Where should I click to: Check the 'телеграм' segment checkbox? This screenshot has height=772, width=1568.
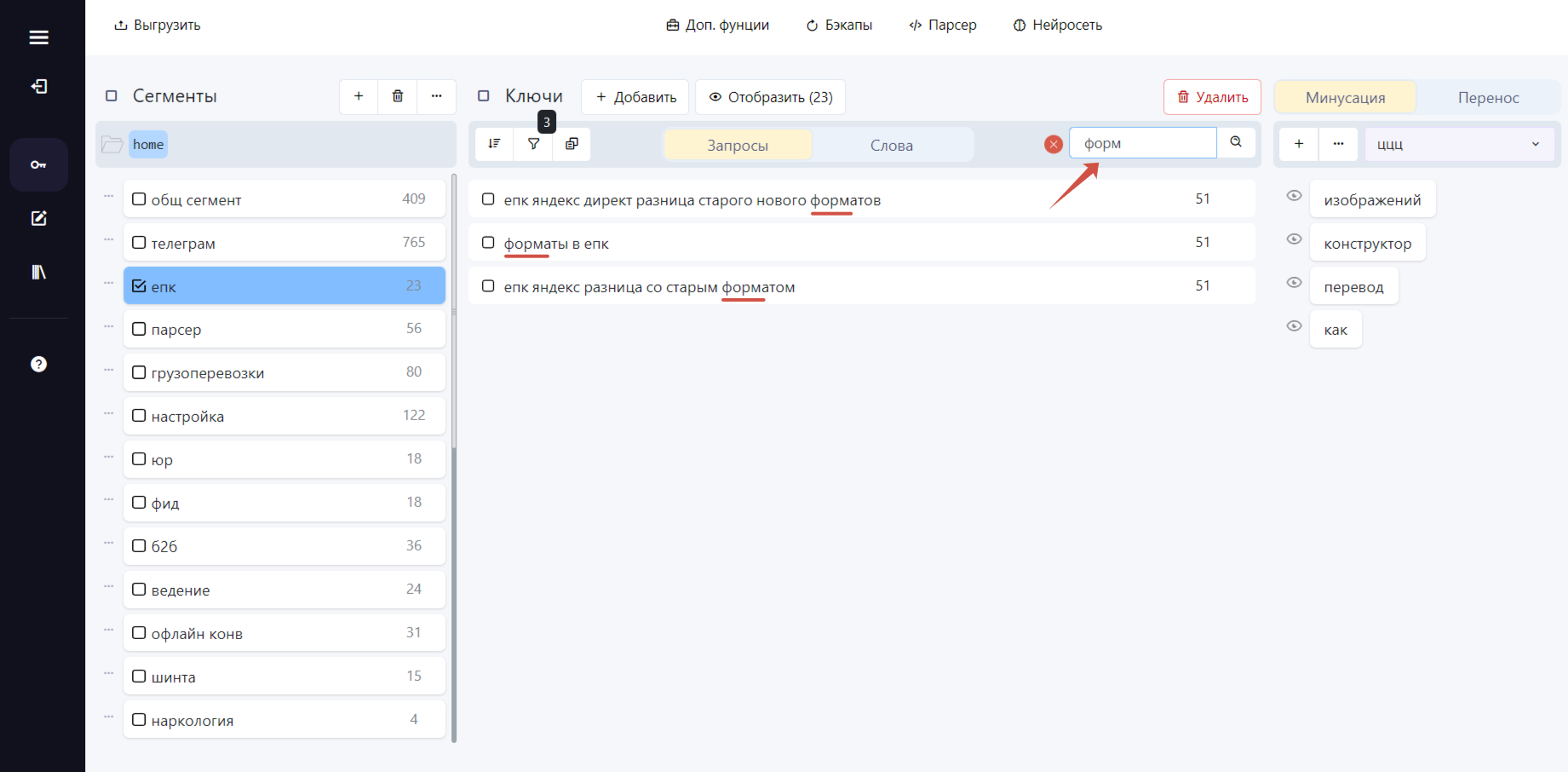139,243
